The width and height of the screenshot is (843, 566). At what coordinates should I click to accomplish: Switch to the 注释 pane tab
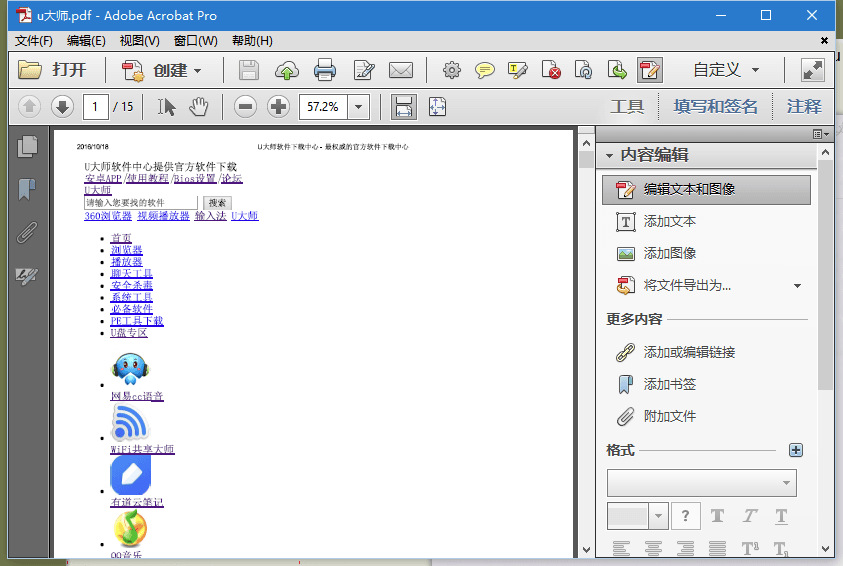pos(804,107)
